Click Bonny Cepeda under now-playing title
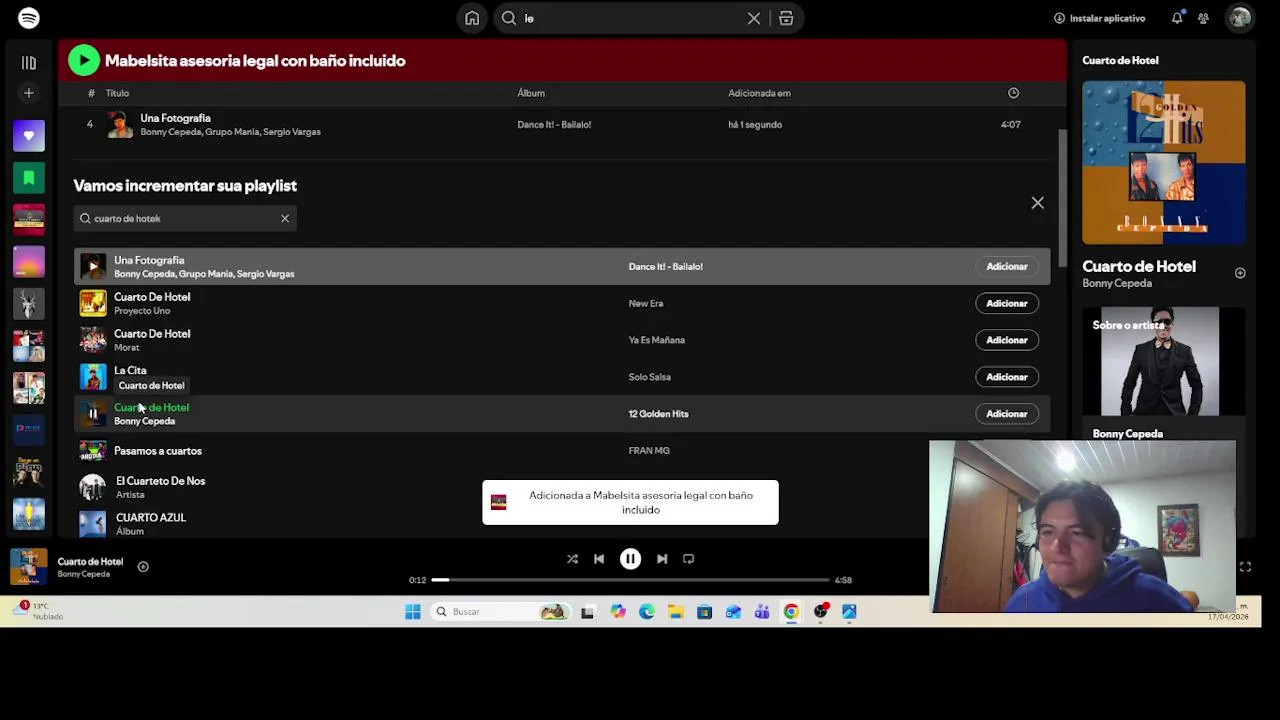Viewport: 1280px width, 720px height. coord(1117,283)
